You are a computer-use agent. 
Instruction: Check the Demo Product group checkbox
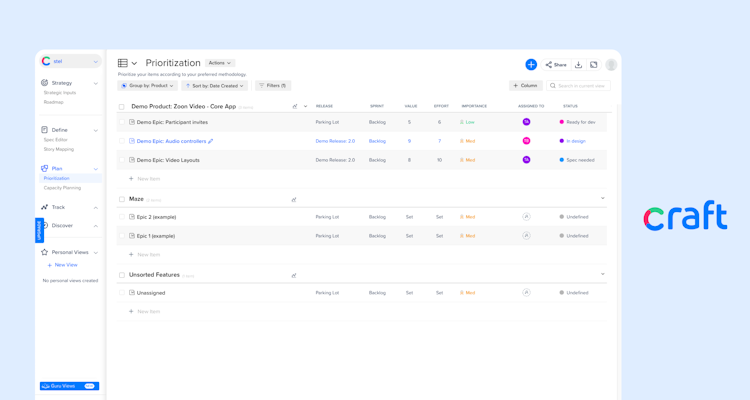click(121, 107)
